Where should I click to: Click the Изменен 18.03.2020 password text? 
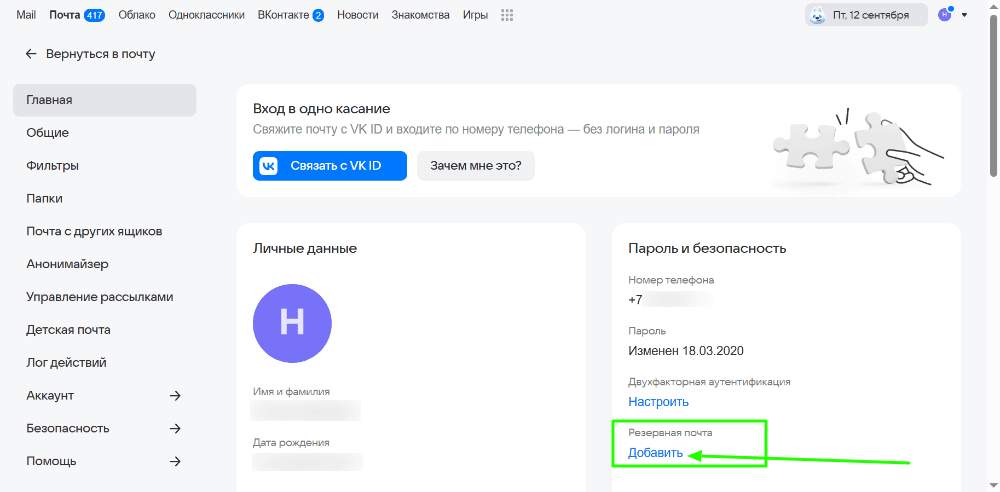click(686, 351)
